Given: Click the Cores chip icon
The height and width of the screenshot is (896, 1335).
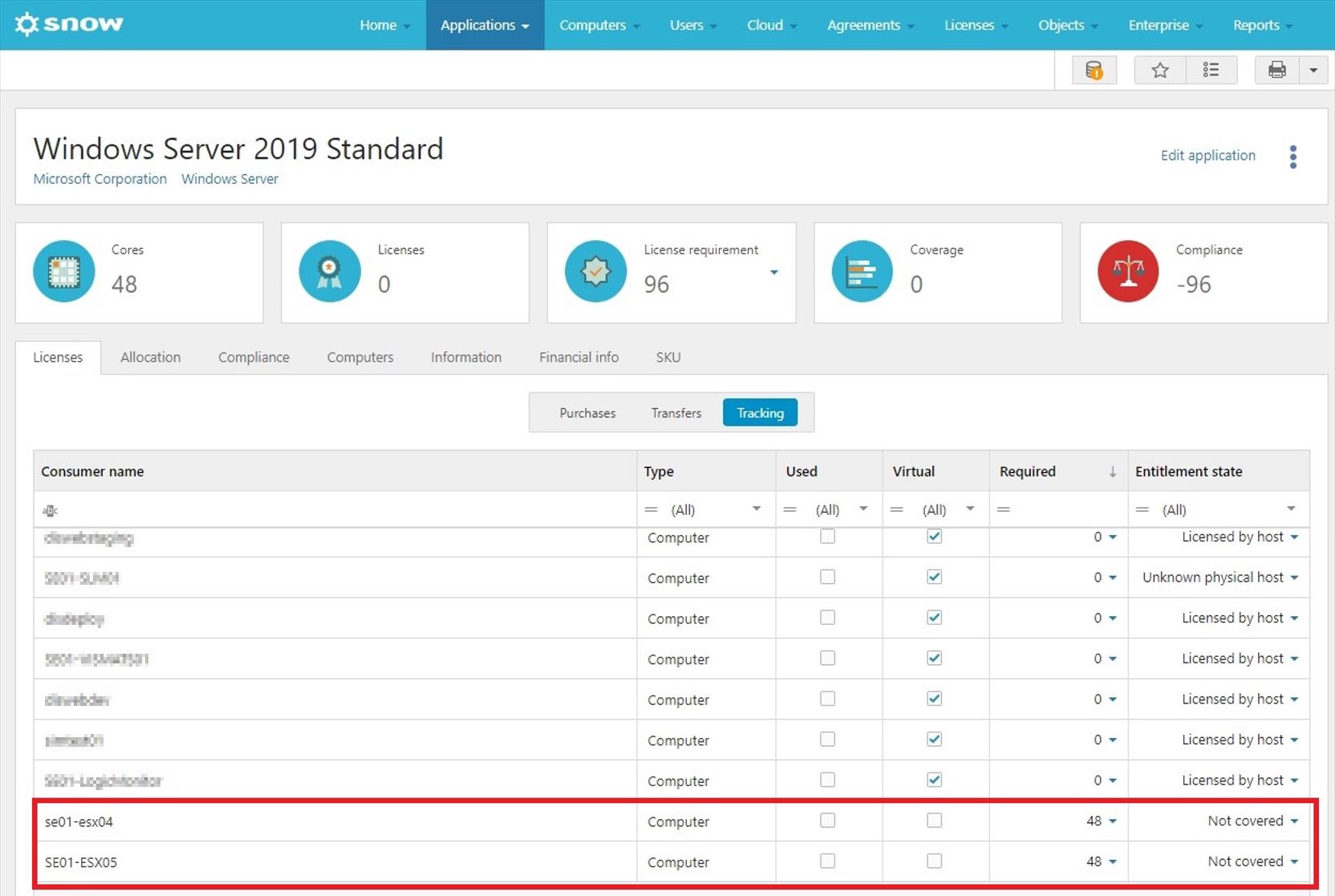Looking at the screenshot, I should pos(64,272).
